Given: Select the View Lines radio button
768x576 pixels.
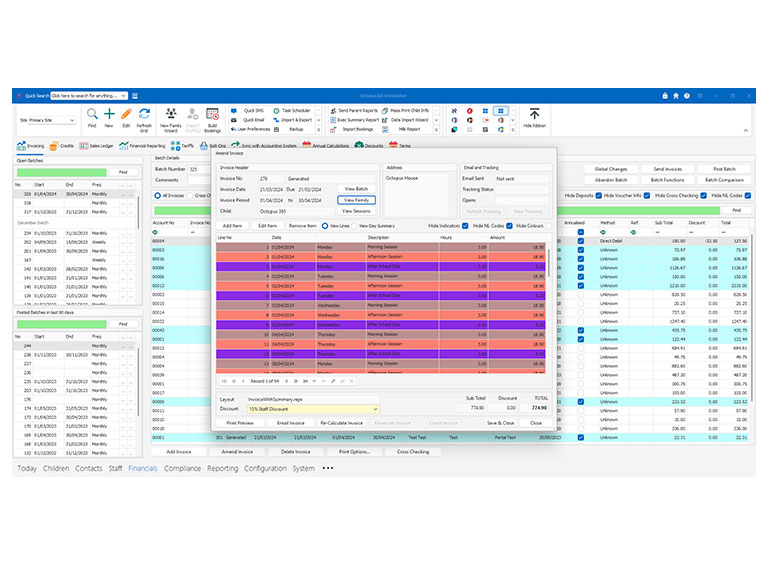Looking at the screenshot, I should (325, 226).
